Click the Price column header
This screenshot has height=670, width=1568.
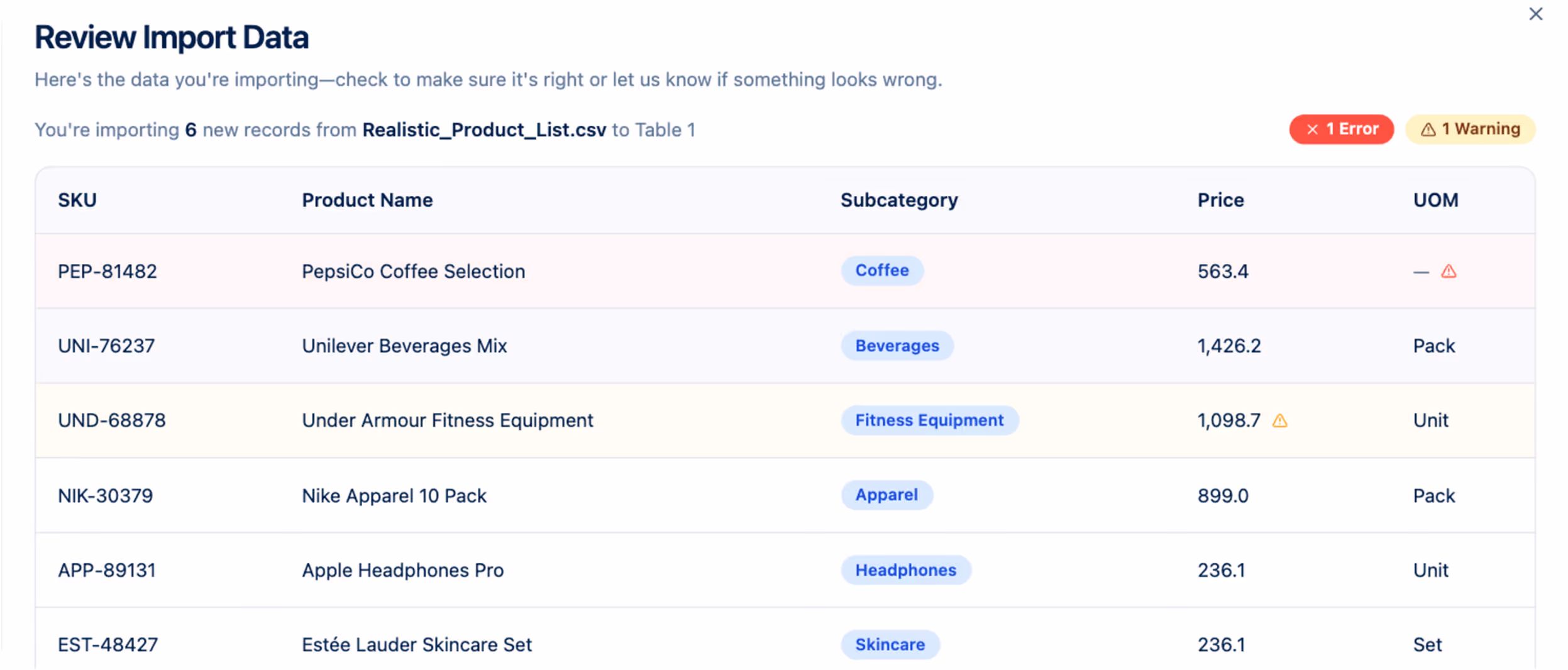(1220, 199)
